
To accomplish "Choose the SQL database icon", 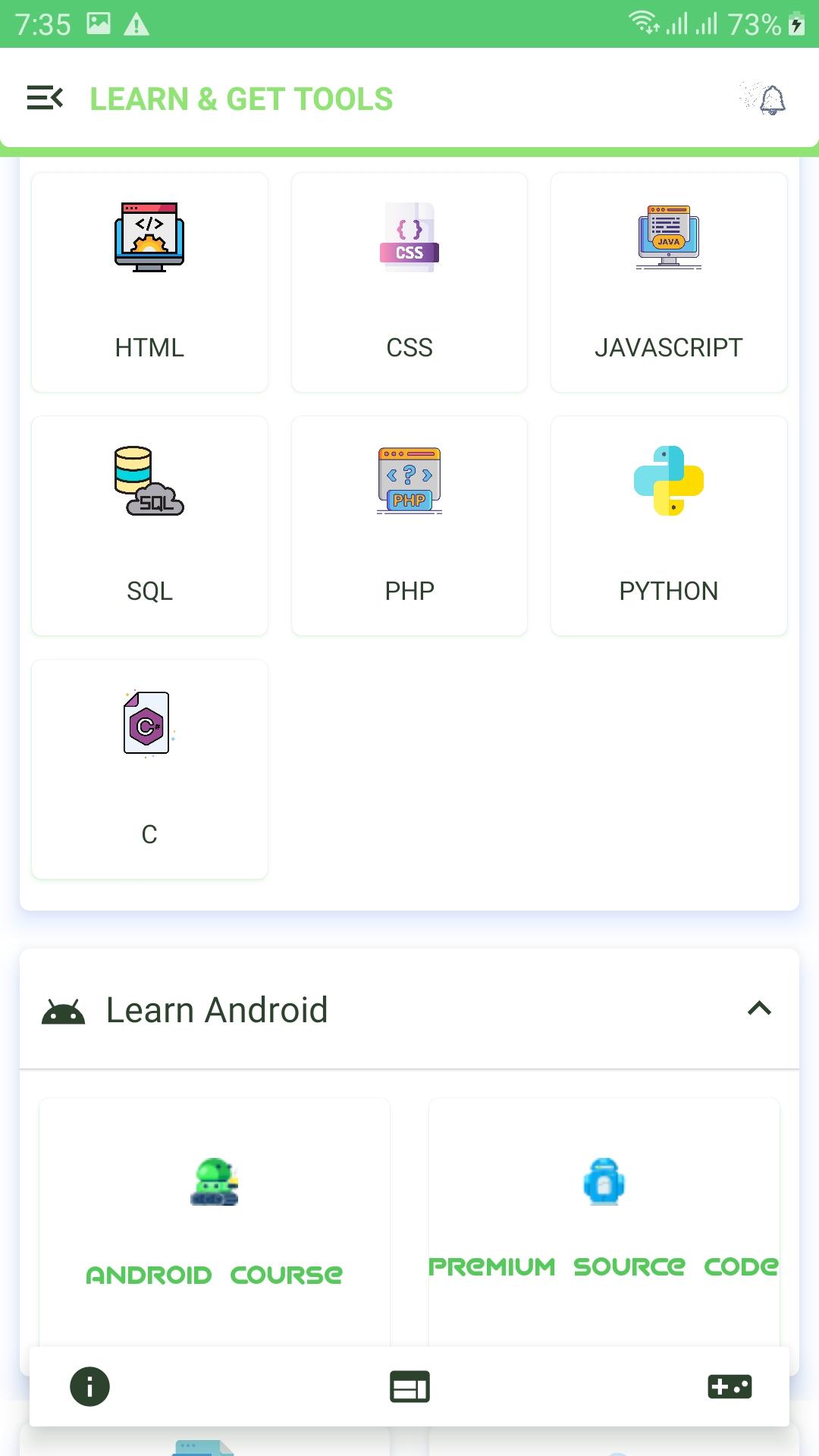I will (x=149, y=481).
